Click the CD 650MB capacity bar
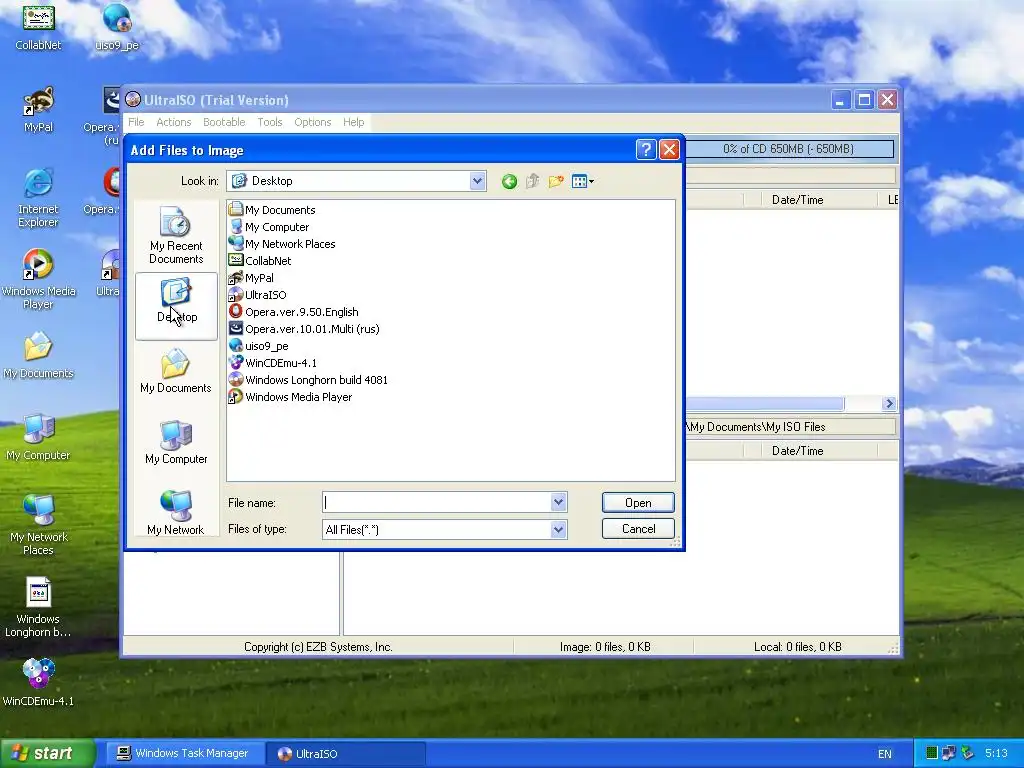Viewport: 1024px width, 768px height. click(x=790, y=149)
